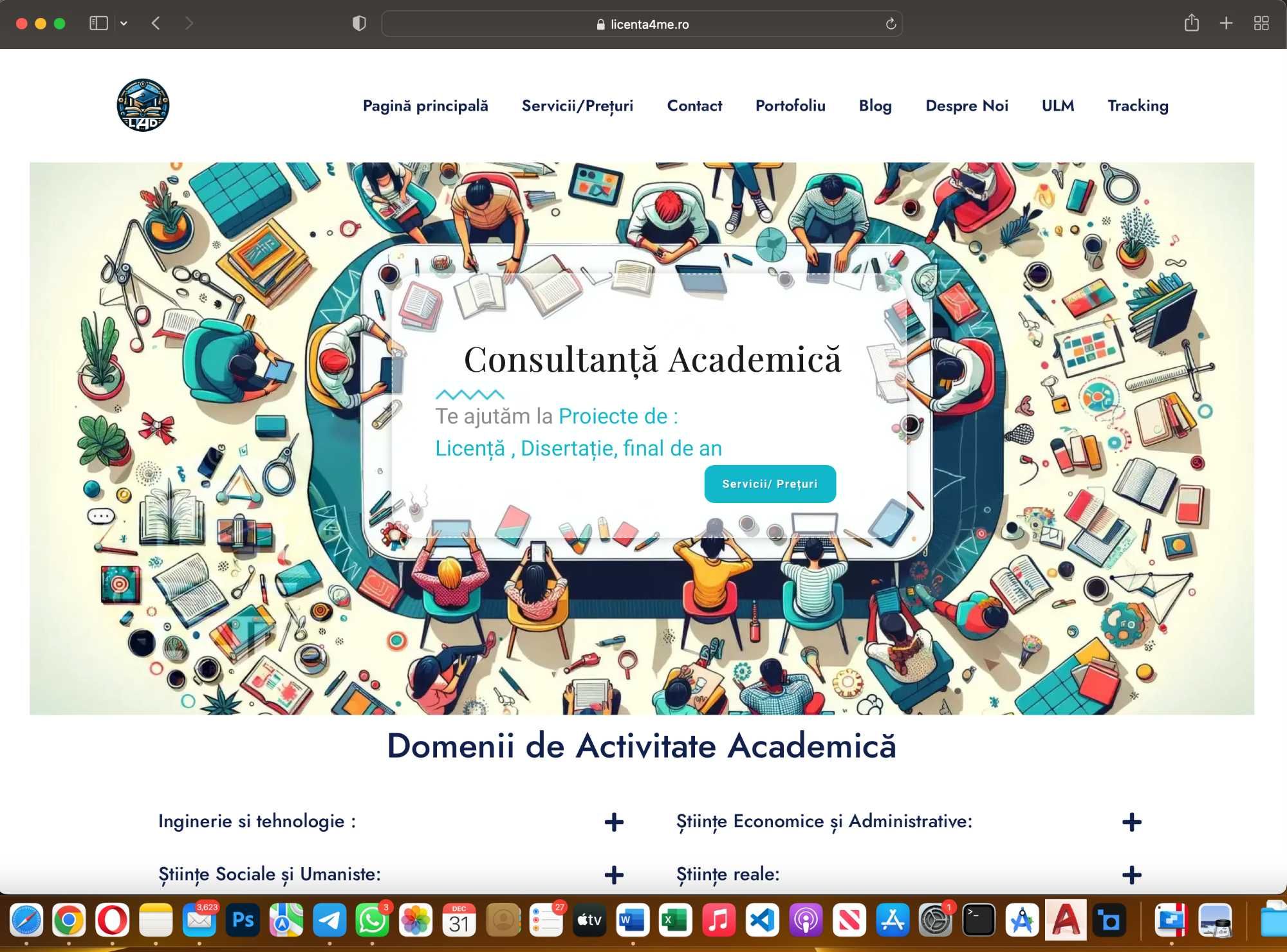
Task: Open the Photos app
Action: 416,920
